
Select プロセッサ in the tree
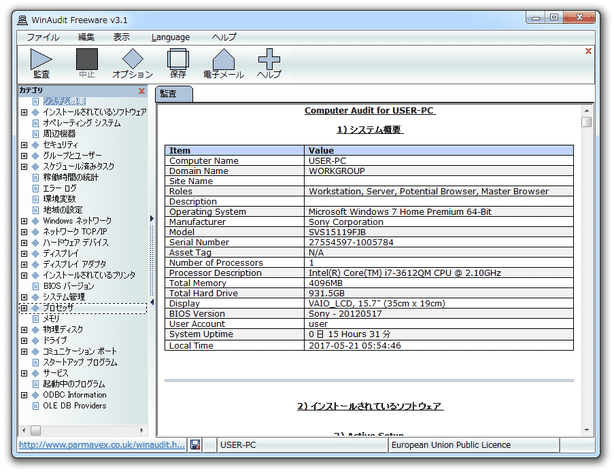click(58, 308)
